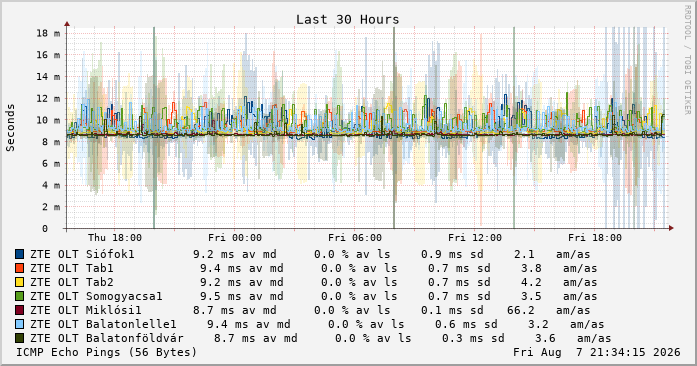Click the 'ZTE OLT Tab1' legend label

72,268
